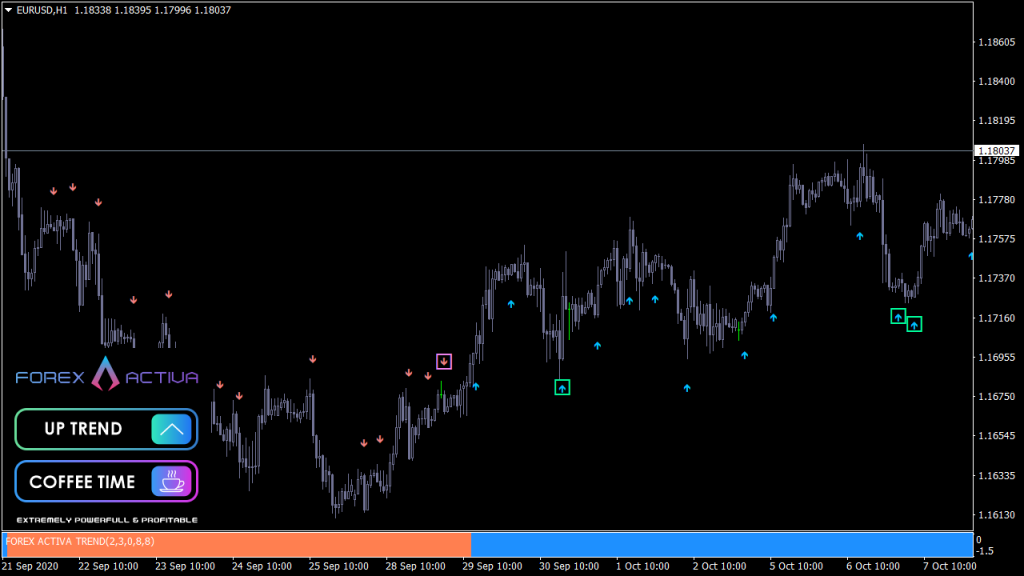Click the blue up-arrow icon inside UP TREND button
The height and width of the screenshot is (576, 1024).
(171, 428)
